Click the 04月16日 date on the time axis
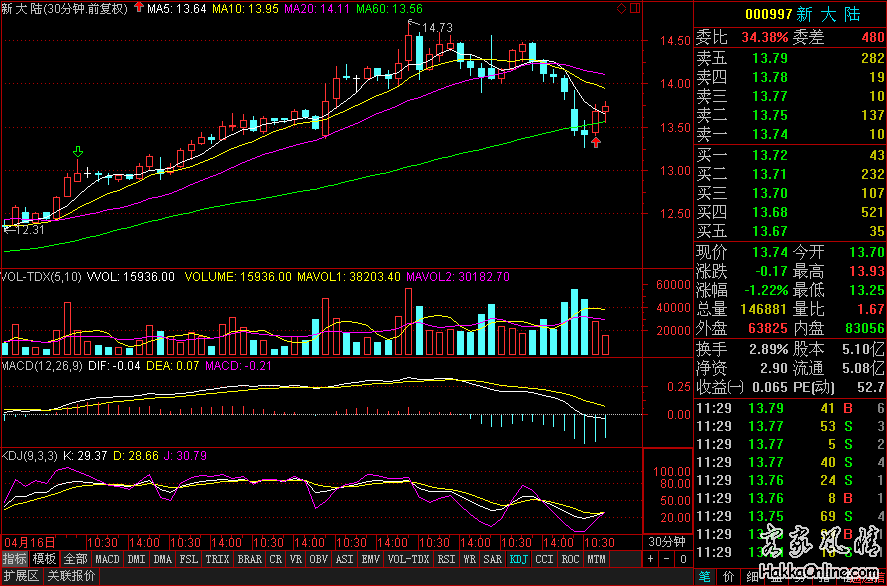This screenshot has width=887, height=586. click(x=29, y=542)
